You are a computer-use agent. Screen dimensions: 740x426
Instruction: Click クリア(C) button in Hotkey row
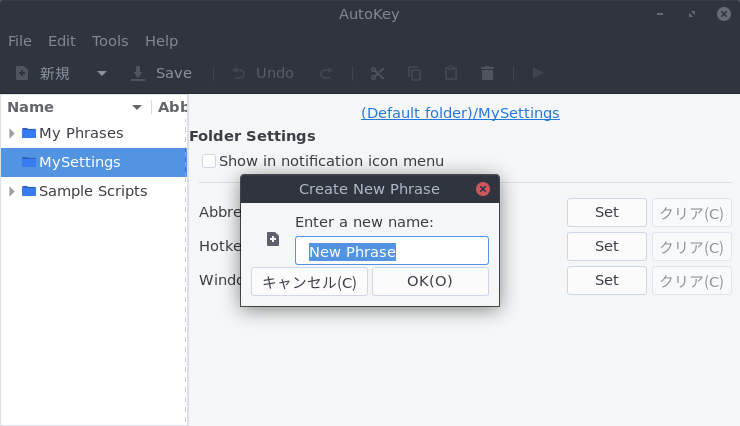[x=691, y=246]
